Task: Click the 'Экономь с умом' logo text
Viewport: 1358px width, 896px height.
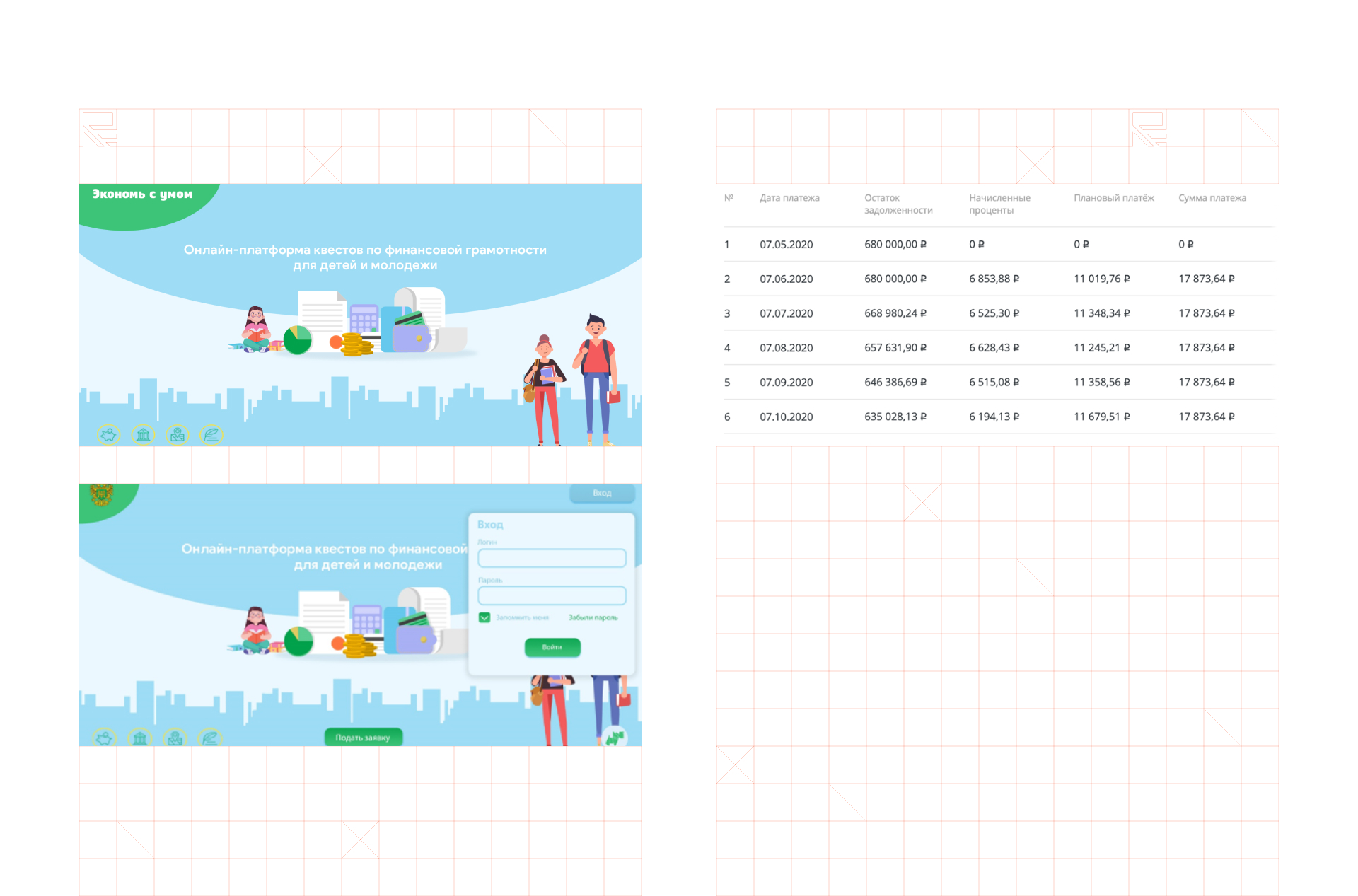Action: [x=142, y=194]
